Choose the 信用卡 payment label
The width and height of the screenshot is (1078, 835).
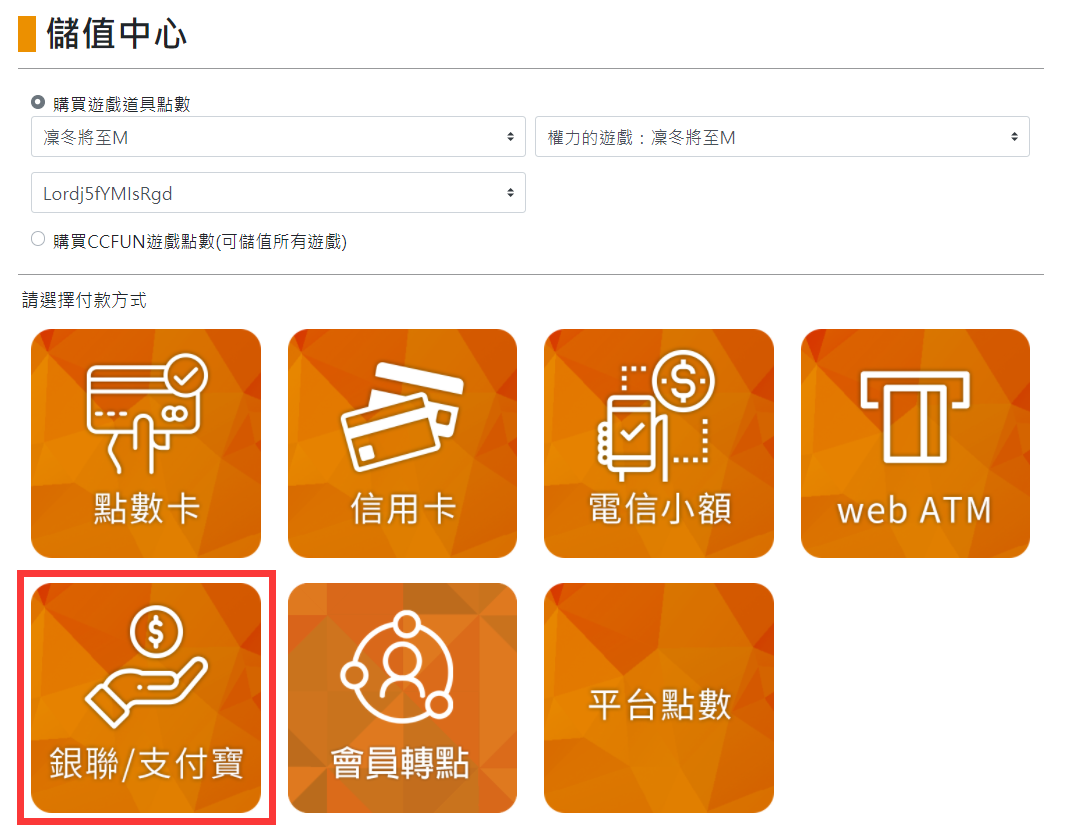[x=402, y=509]
